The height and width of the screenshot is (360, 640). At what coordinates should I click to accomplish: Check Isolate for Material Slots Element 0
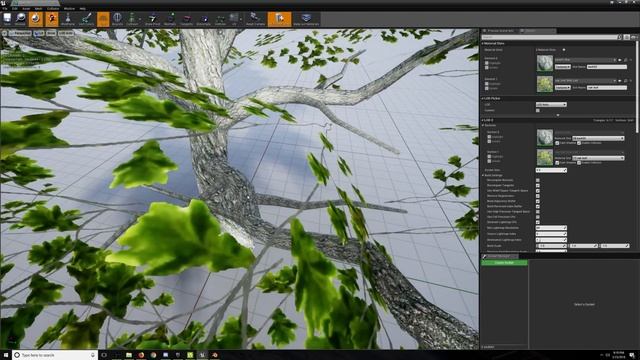pyautogui.click(x=487, y=67)
